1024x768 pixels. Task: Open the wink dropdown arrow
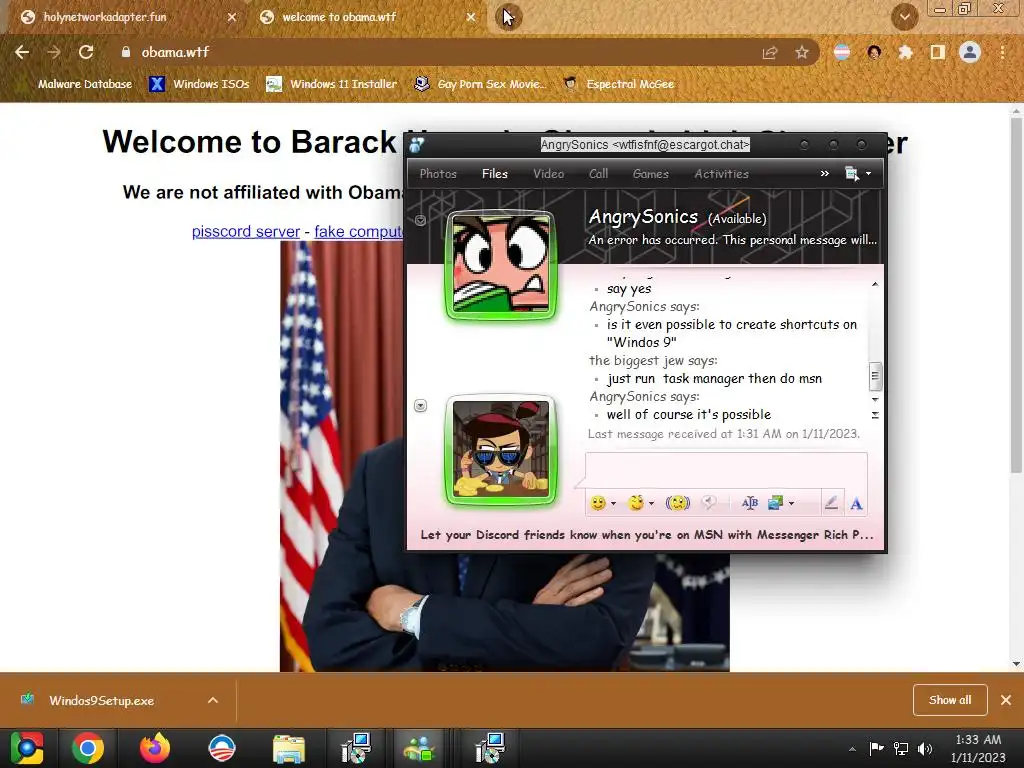tap(651, 504)
